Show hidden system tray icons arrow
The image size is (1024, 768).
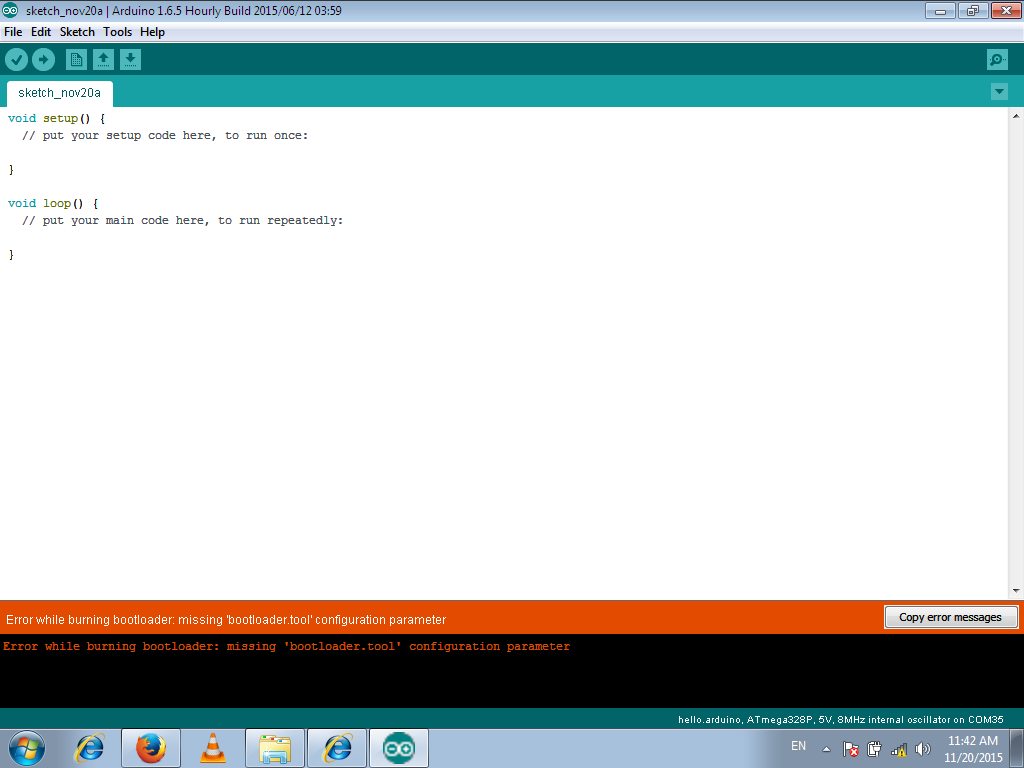click(x=826, y=749)
